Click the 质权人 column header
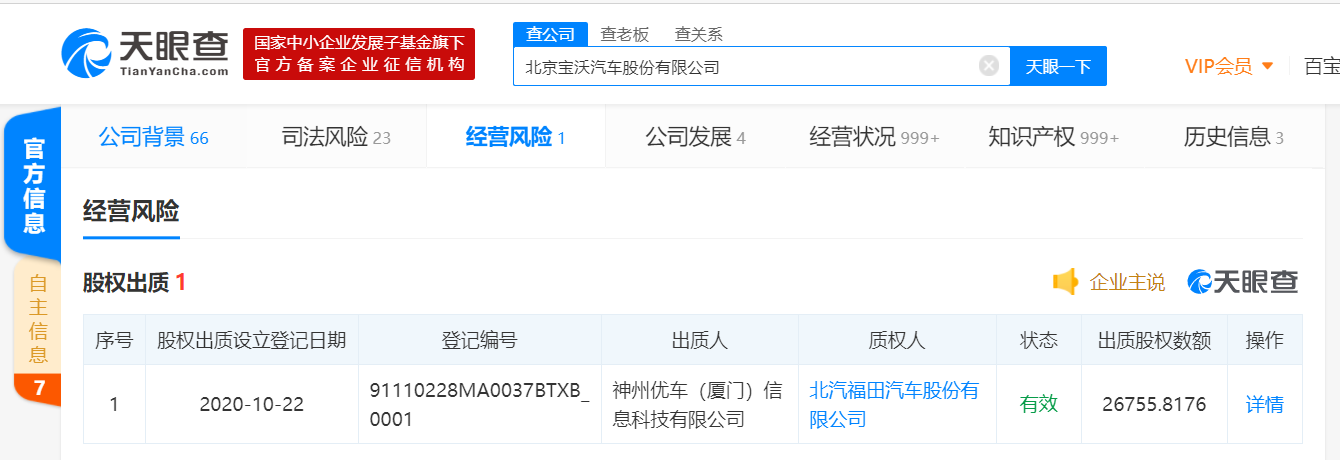The width and height of the screenshot is (1340, 460). point(897,340)
